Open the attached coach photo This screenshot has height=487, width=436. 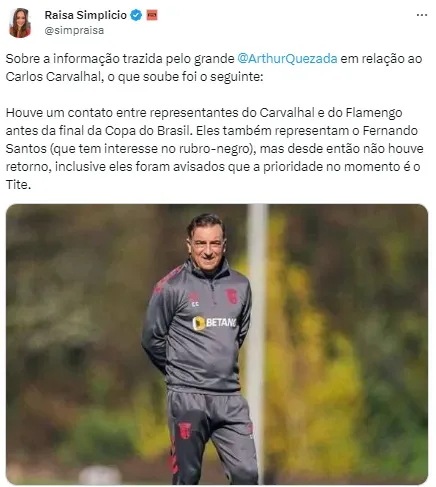point(217,344)
